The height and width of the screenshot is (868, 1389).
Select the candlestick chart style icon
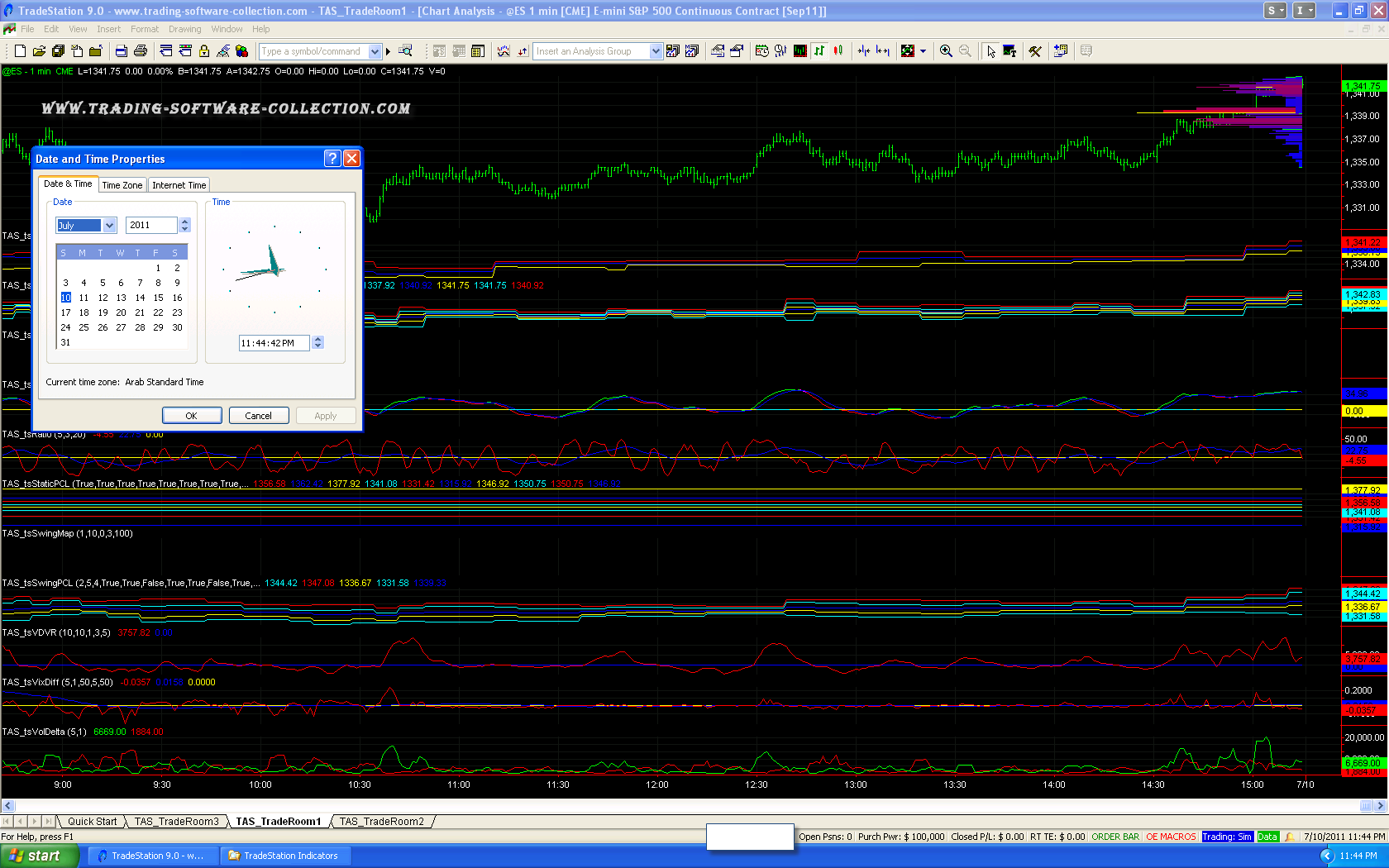(x=838, y=51)
